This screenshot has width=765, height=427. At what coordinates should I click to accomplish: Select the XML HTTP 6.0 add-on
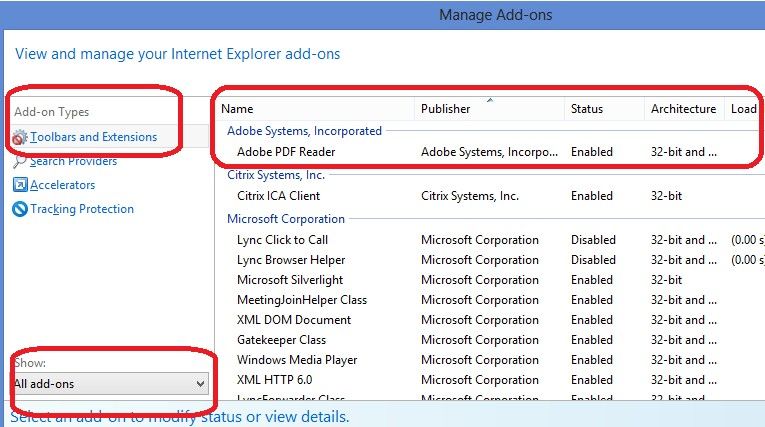(275, 380)
